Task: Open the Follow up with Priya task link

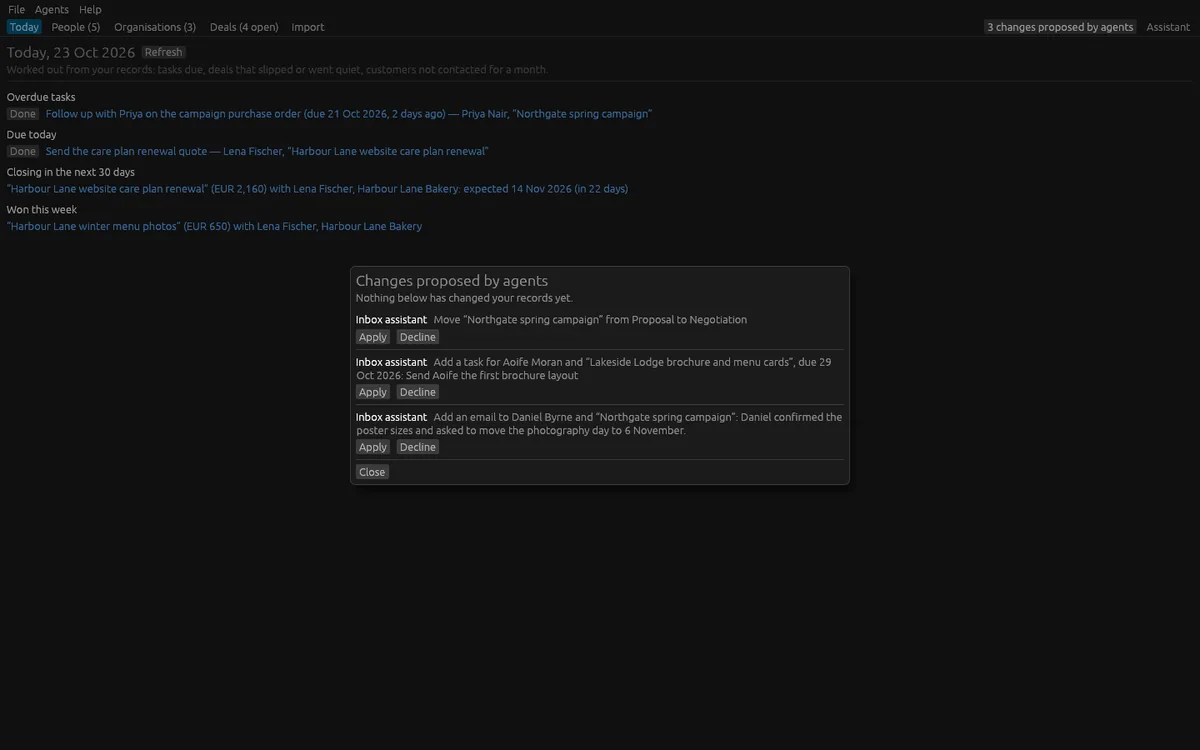Action: click(x=349, y=114)
